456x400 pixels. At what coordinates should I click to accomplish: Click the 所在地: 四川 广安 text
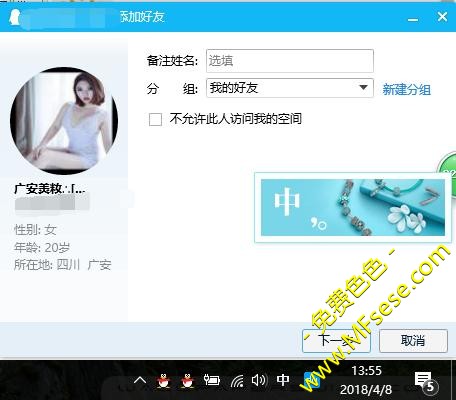tap(62, 265)
